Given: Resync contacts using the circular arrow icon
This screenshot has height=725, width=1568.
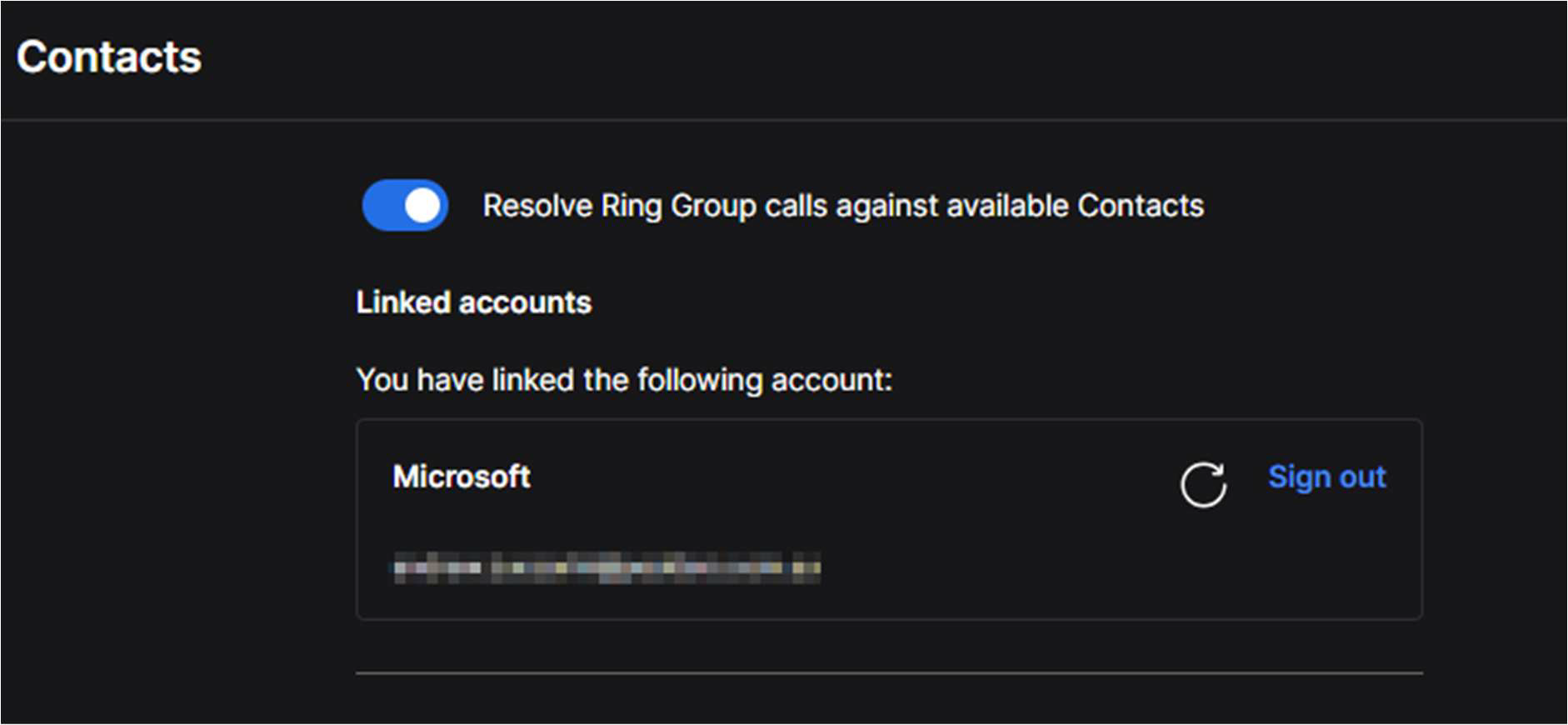Looking at the screenshot, I should click(x=1203, y=483).
